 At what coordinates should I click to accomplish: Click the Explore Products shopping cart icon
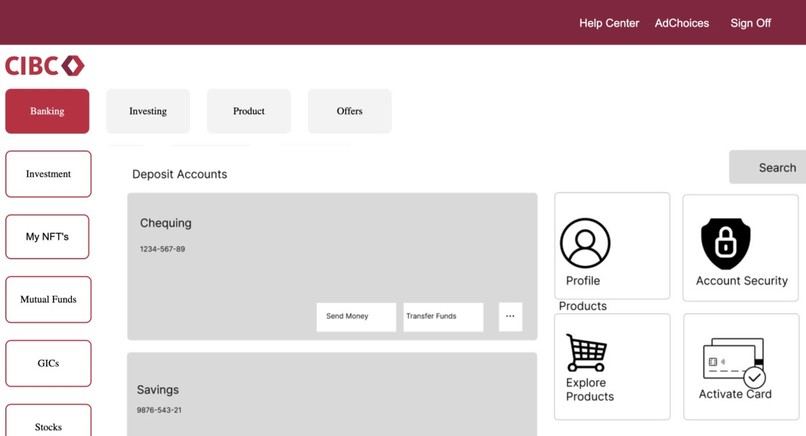(x=586, y=353)
